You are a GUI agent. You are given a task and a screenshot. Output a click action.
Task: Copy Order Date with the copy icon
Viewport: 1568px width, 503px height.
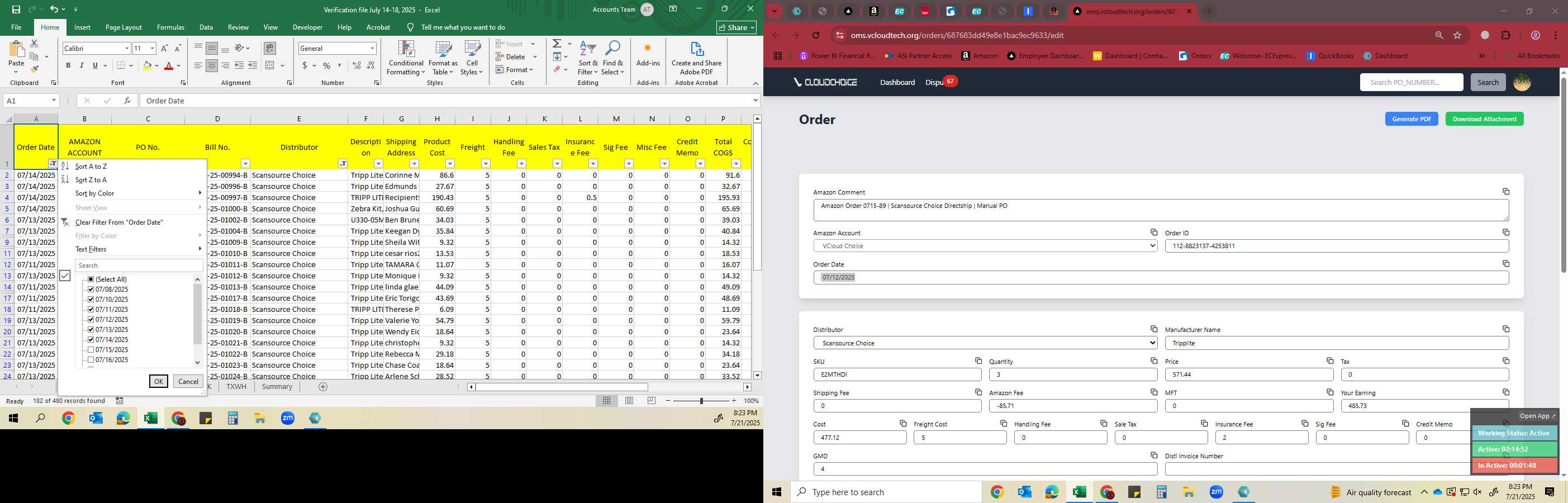[x=1506, y=264]
